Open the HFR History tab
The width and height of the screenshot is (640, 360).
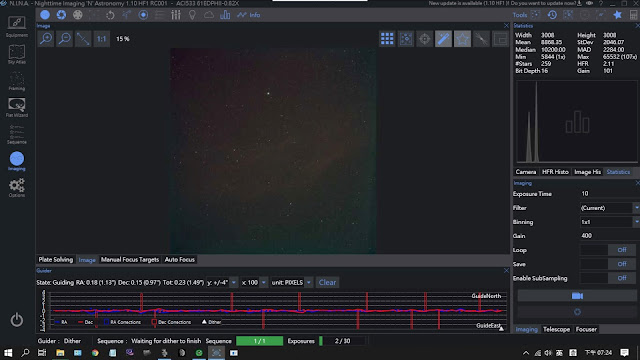tap(555, 172)
